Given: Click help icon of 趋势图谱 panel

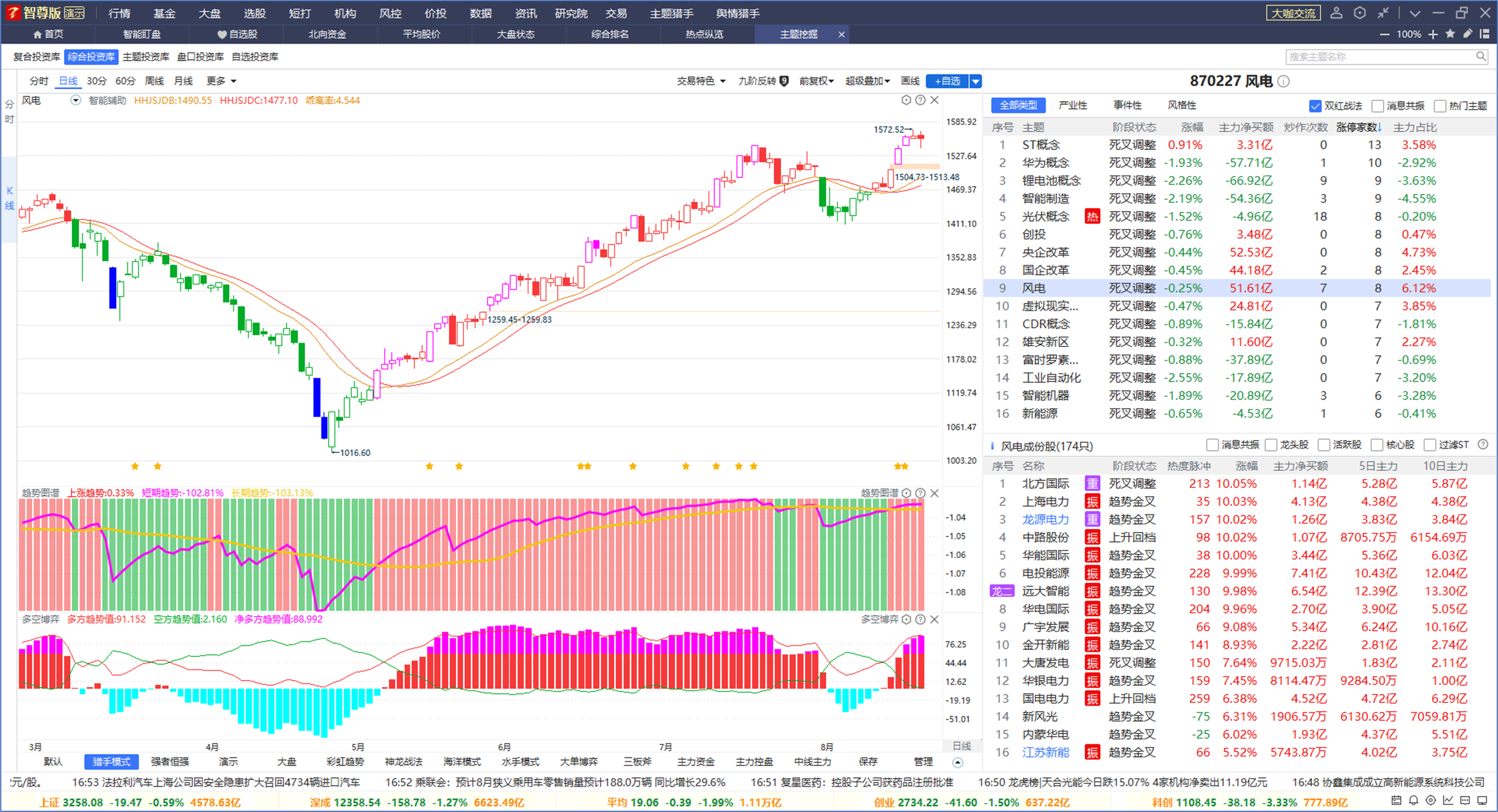Looking at the screenshot, I should point(920,493).
